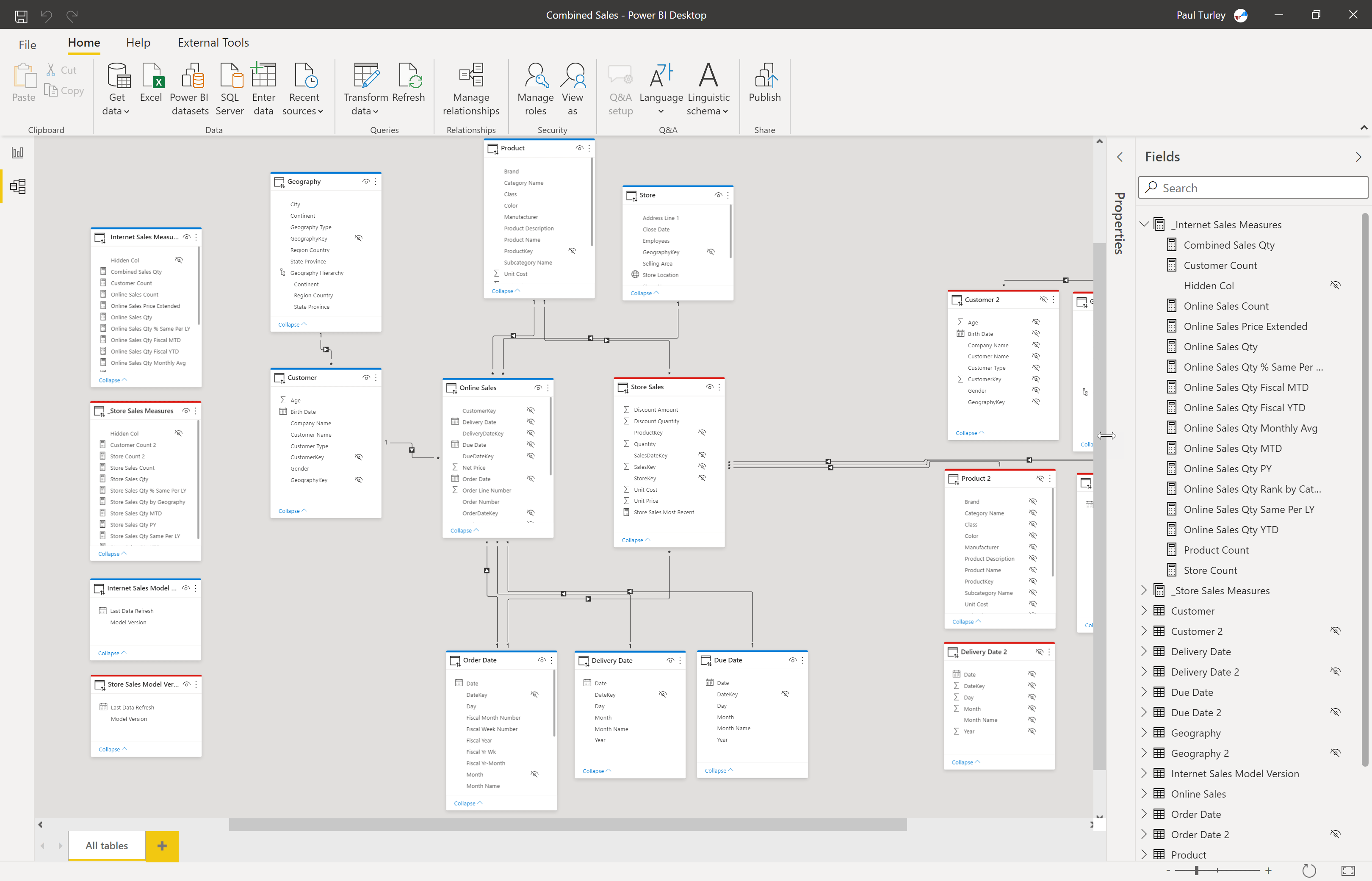Viewport: 1372px width, 881px height.
Task: Switch to Report view in the sidebar
Action: pyautogui.click(x=17, y=152)
